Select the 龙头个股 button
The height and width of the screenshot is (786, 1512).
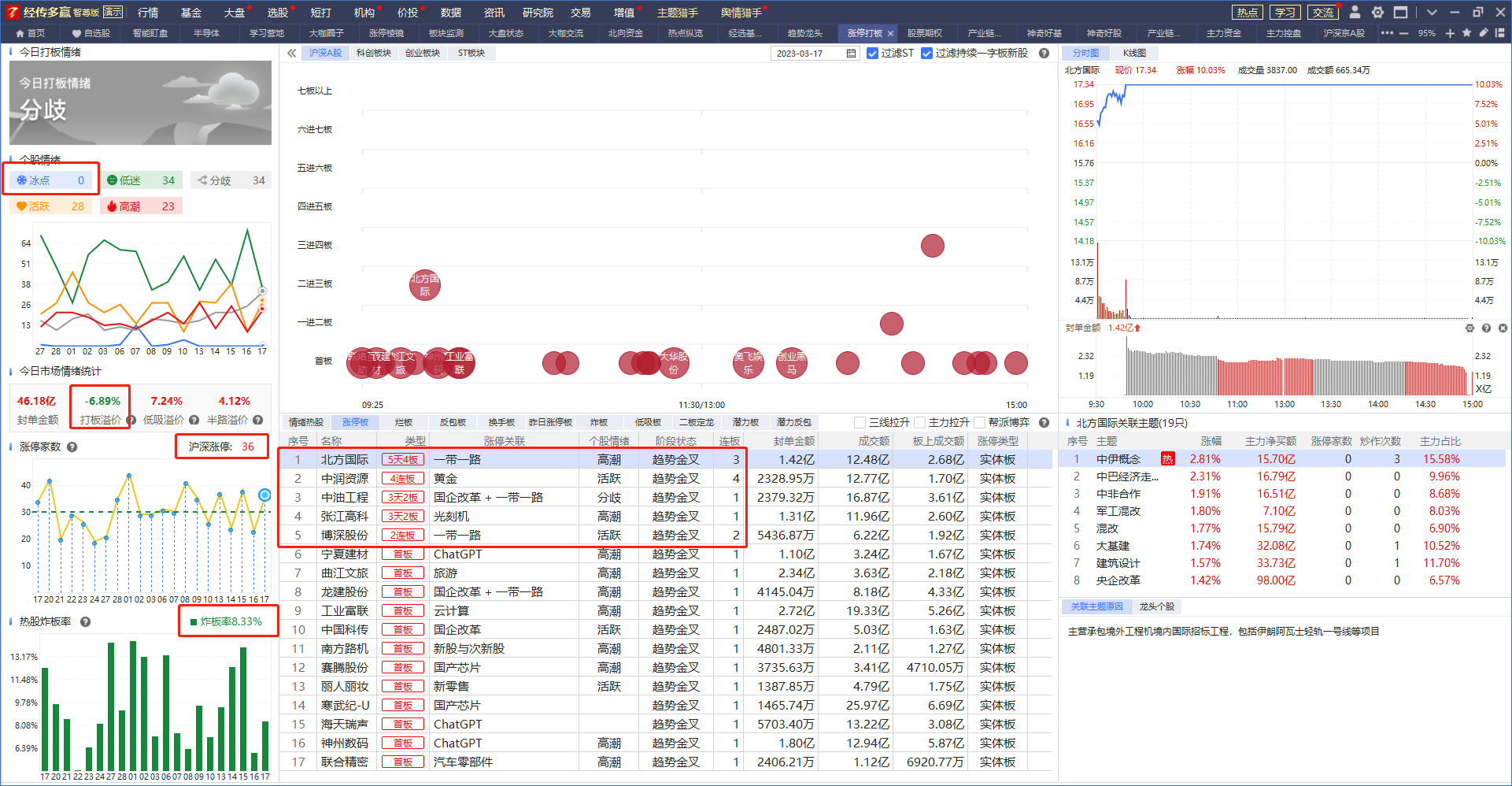(1156, 606)
